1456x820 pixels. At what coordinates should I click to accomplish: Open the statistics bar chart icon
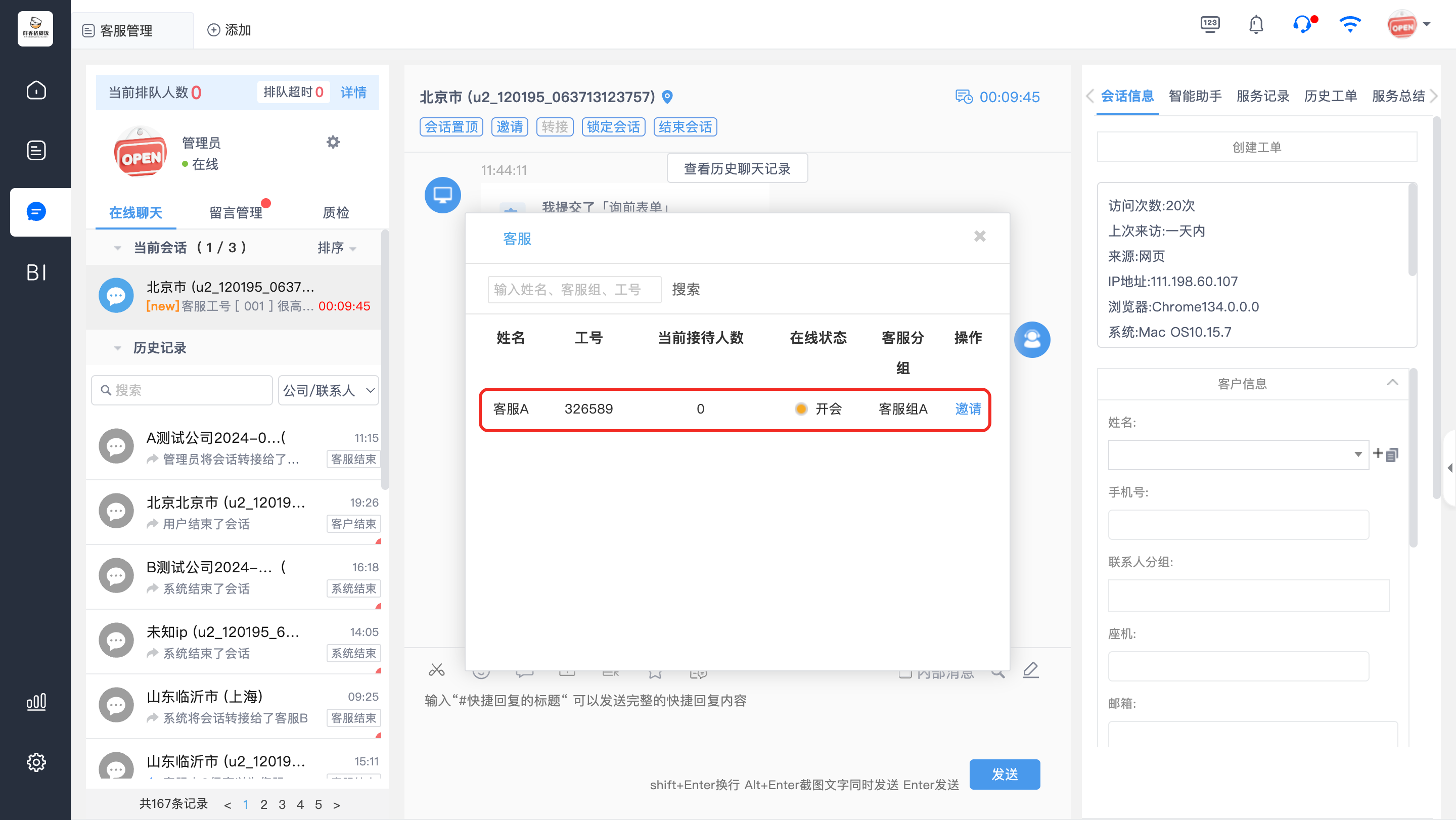pos(36,702)
